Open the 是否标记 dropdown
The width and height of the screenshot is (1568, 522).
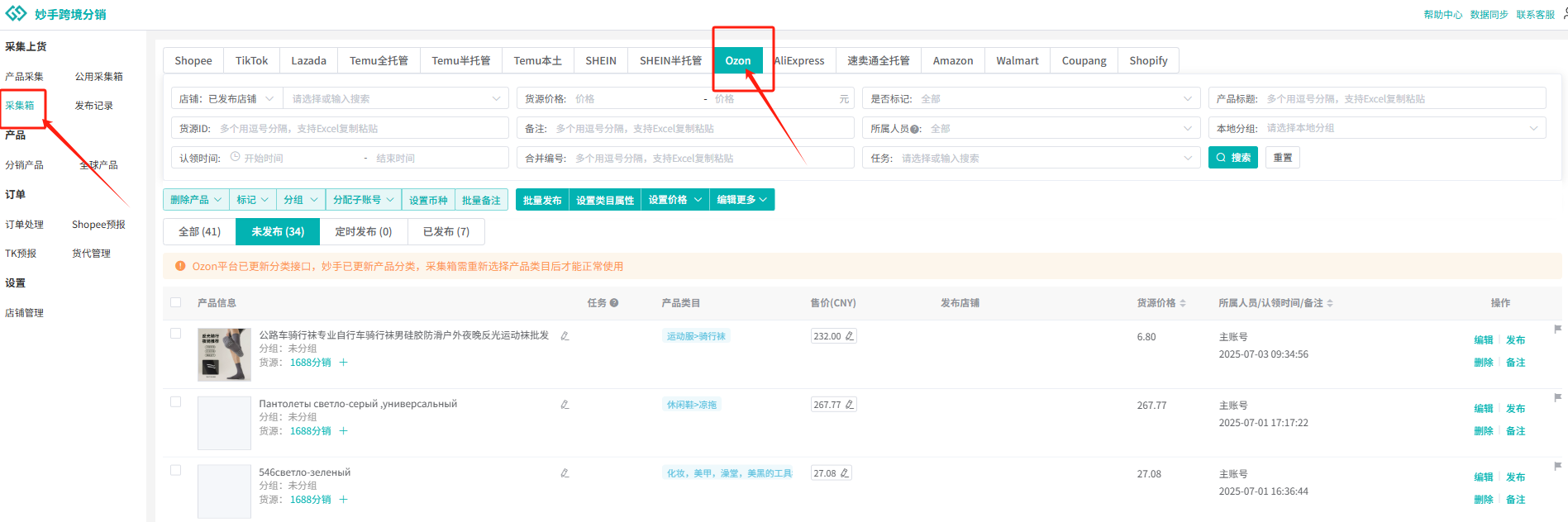coord(1031,99)
